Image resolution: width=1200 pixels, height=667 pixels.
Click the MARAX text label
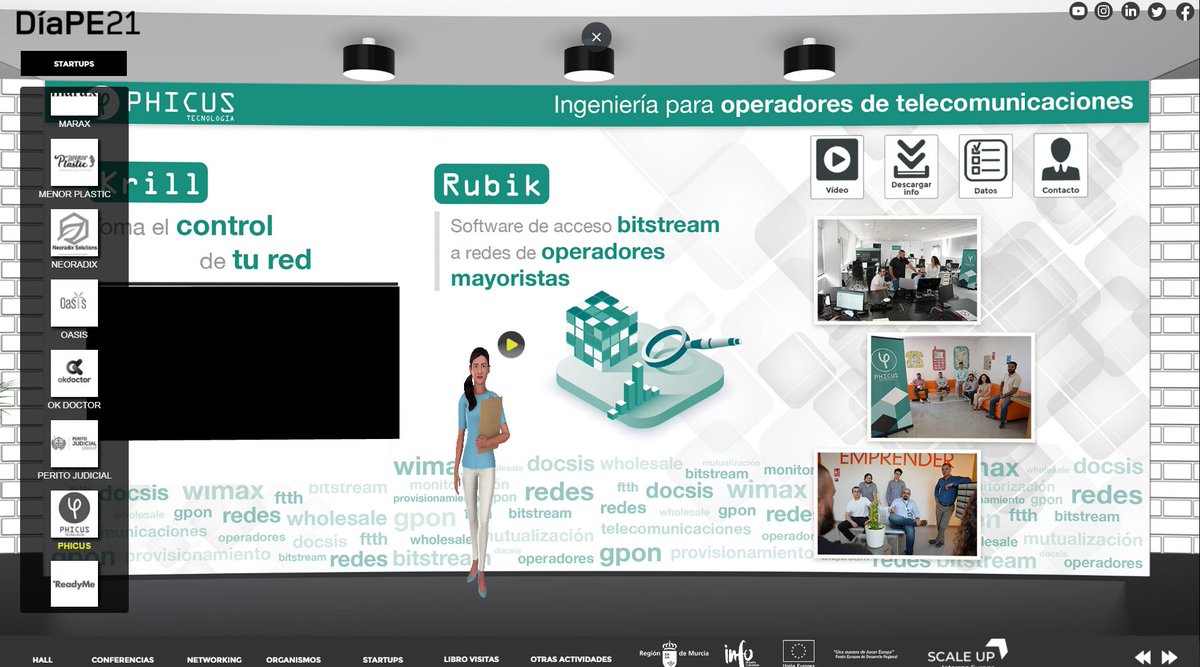tap(74, 124)
